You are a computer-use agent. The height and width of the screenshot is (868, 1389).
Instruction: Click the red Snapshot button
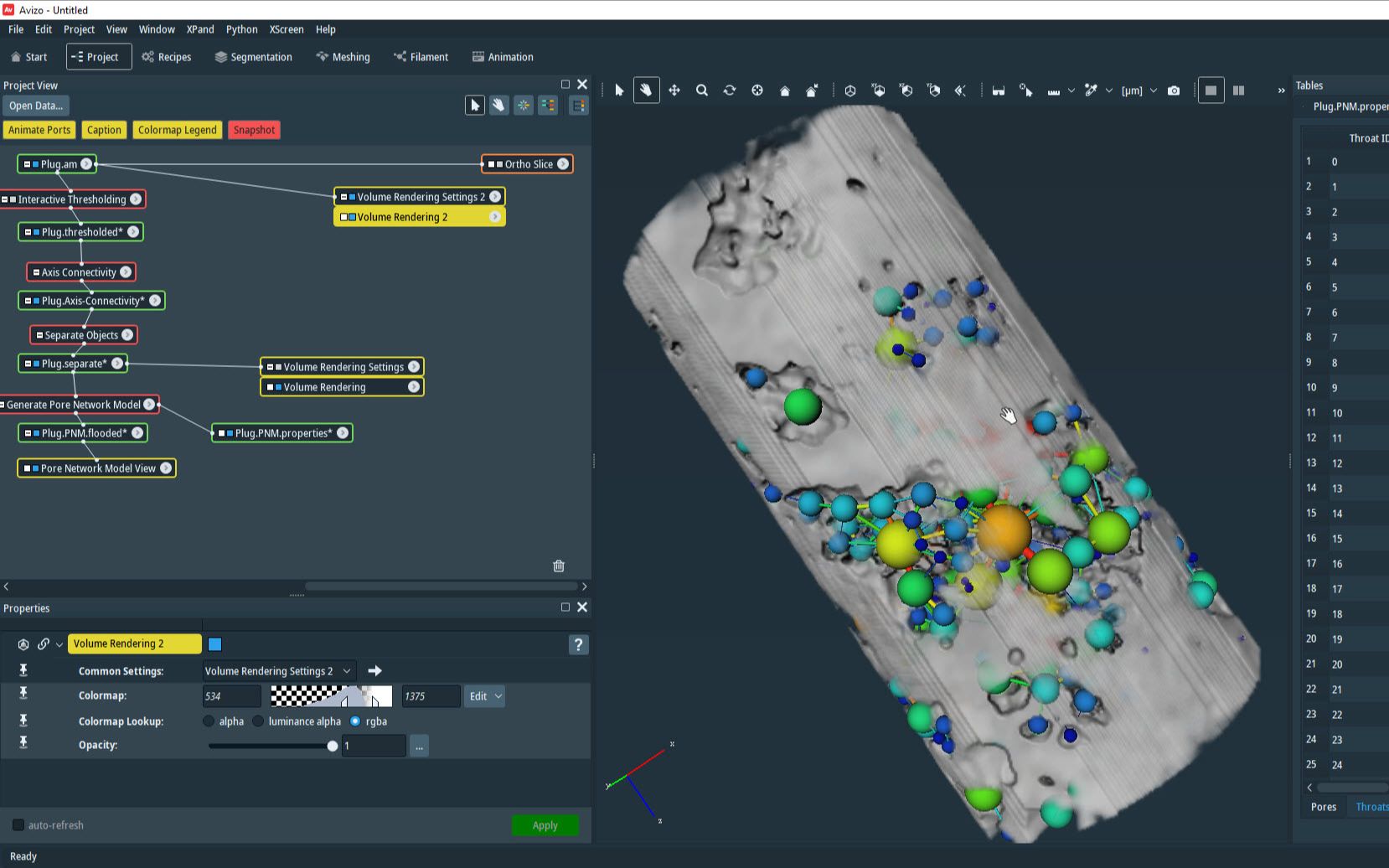tap(254, 130)
